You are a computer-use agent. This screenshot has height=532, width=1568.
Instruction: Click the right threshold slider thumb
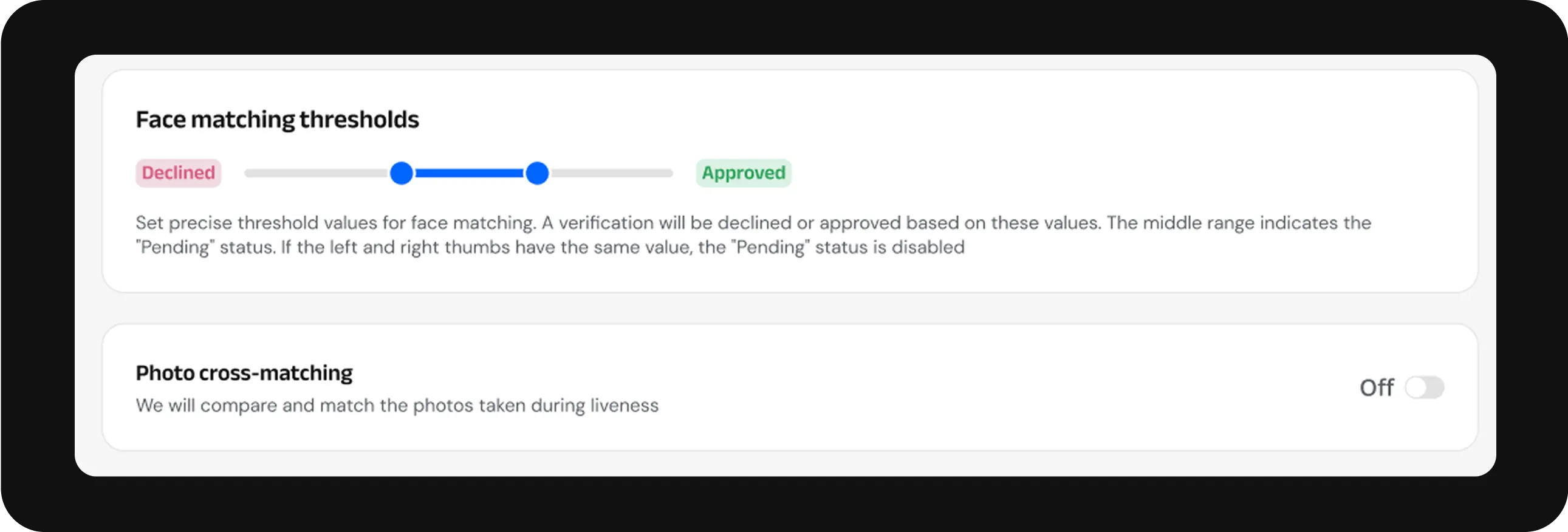click(537, 174)
